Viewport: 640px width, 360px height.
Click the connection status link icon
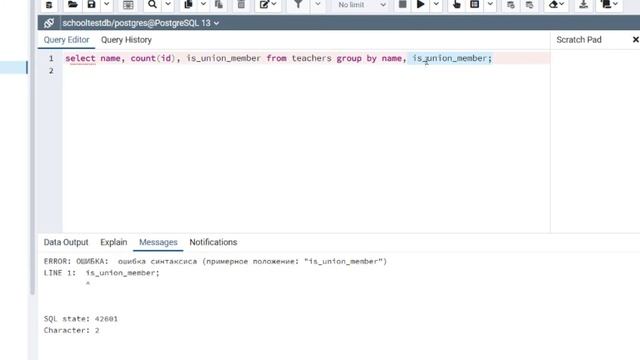[49, 23]
